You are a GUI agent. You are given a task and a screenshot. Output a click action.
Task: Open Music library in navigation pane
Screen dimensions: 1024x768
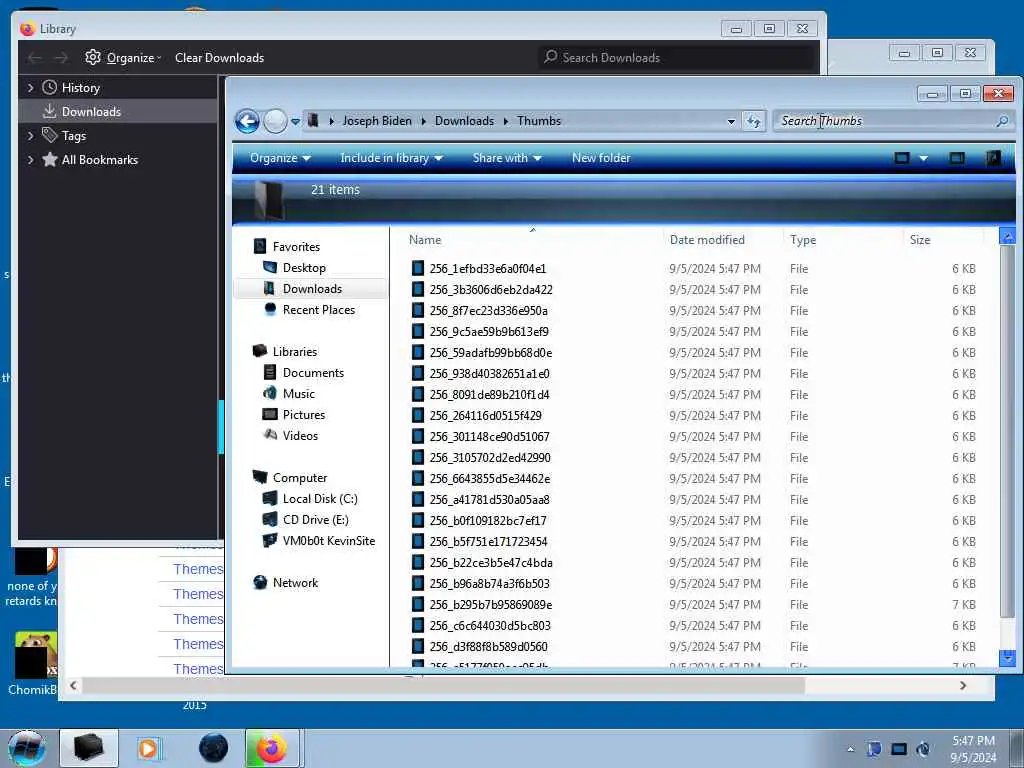[x=298, y=393]
